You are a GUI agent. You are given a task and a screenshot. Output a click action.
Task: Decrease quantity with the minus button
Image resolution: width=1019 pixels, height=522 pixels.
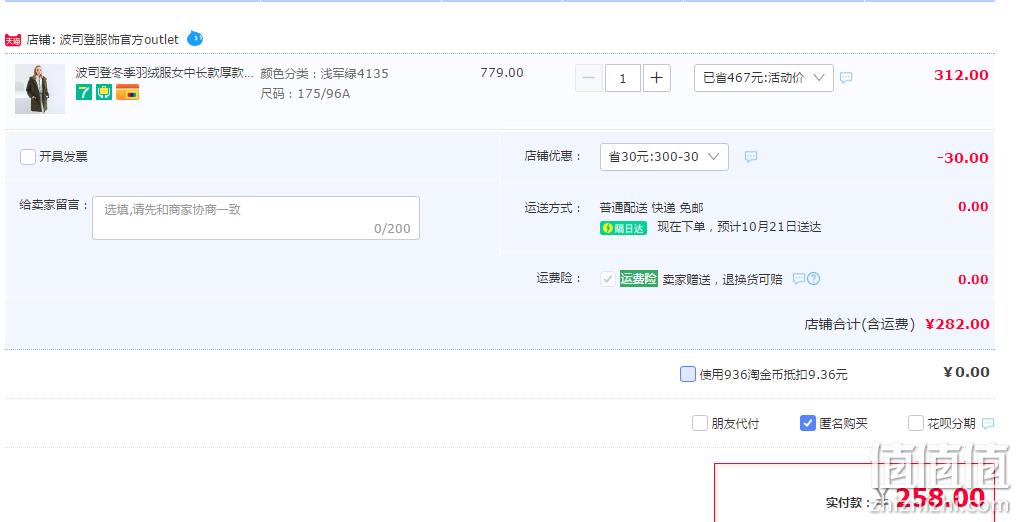tap(589, 78)
